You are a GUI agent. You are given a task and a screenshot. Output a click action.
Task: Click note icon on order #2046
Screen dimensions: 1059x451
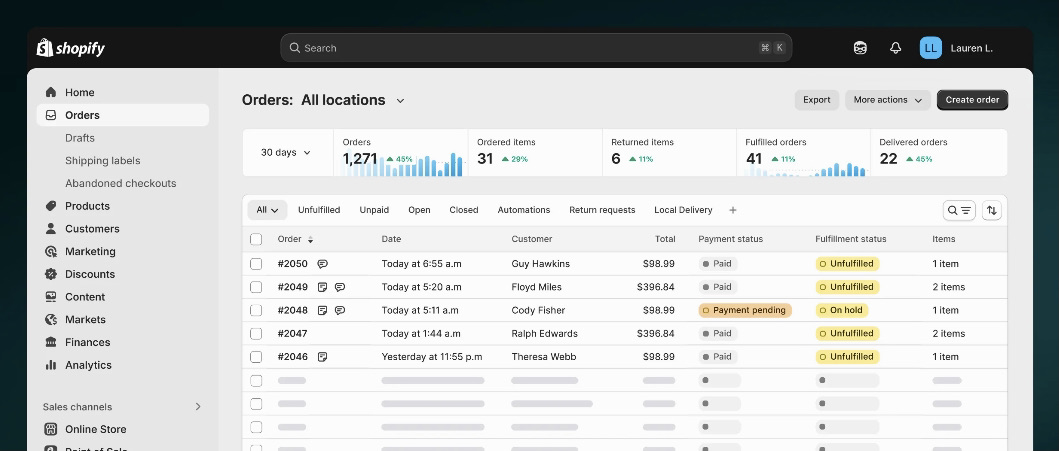pyautogui.click(x=323, y=356)
